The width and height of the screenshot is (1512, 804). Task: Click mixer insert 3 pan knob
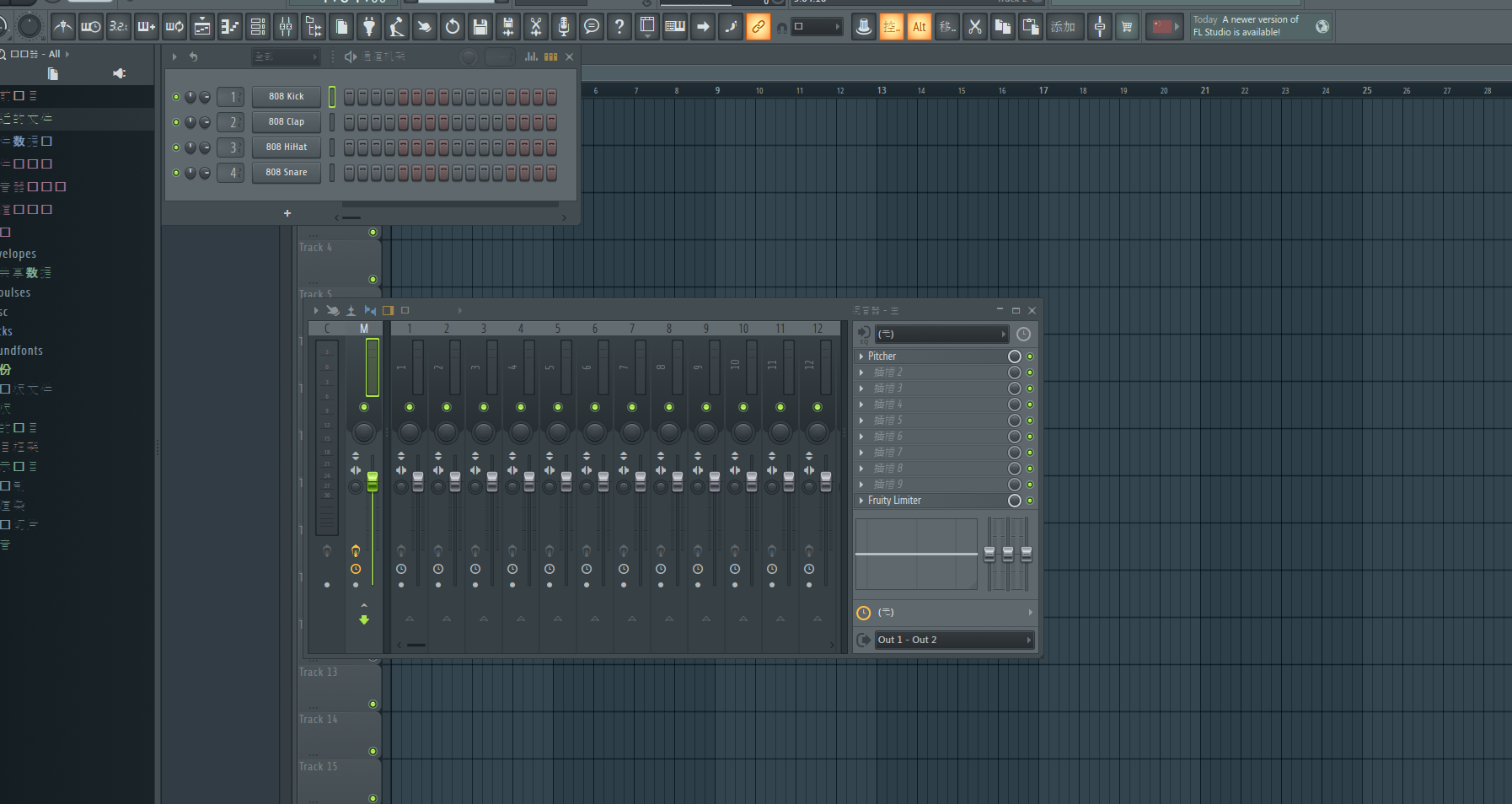(484, 432)
